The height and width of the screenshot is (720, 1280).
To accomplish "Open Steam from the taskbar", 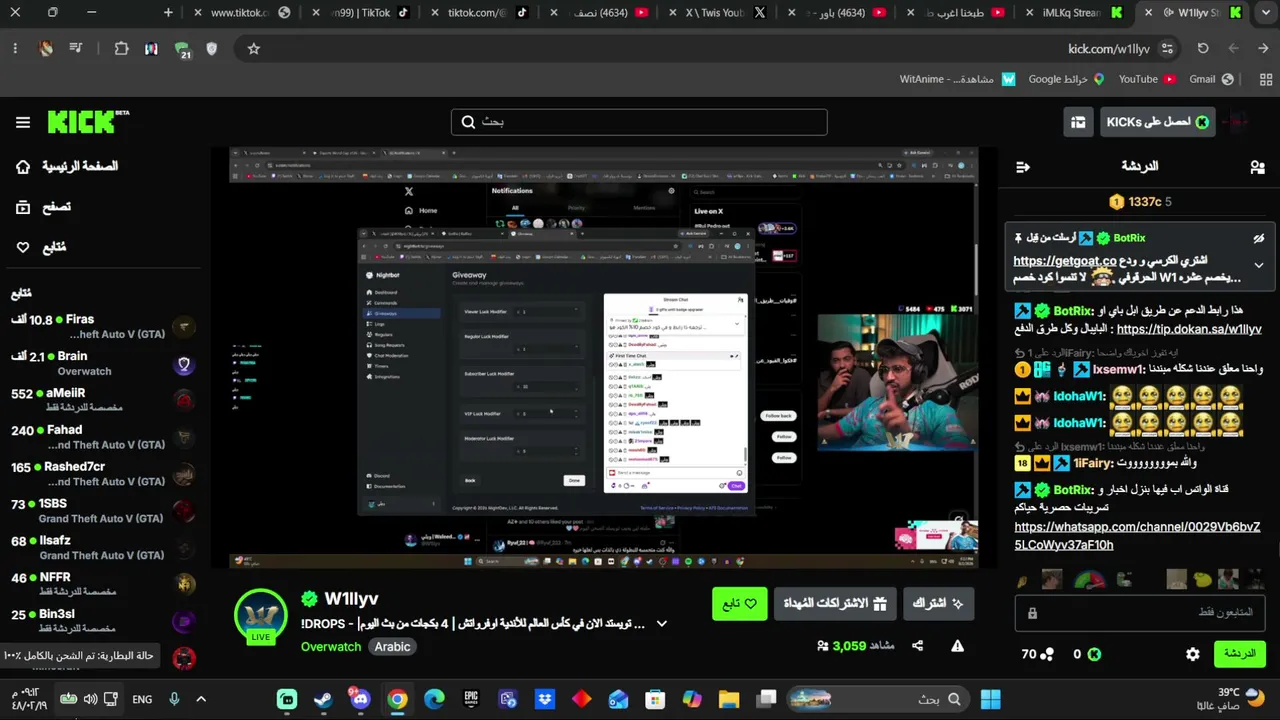I will [x=323, y=699].
